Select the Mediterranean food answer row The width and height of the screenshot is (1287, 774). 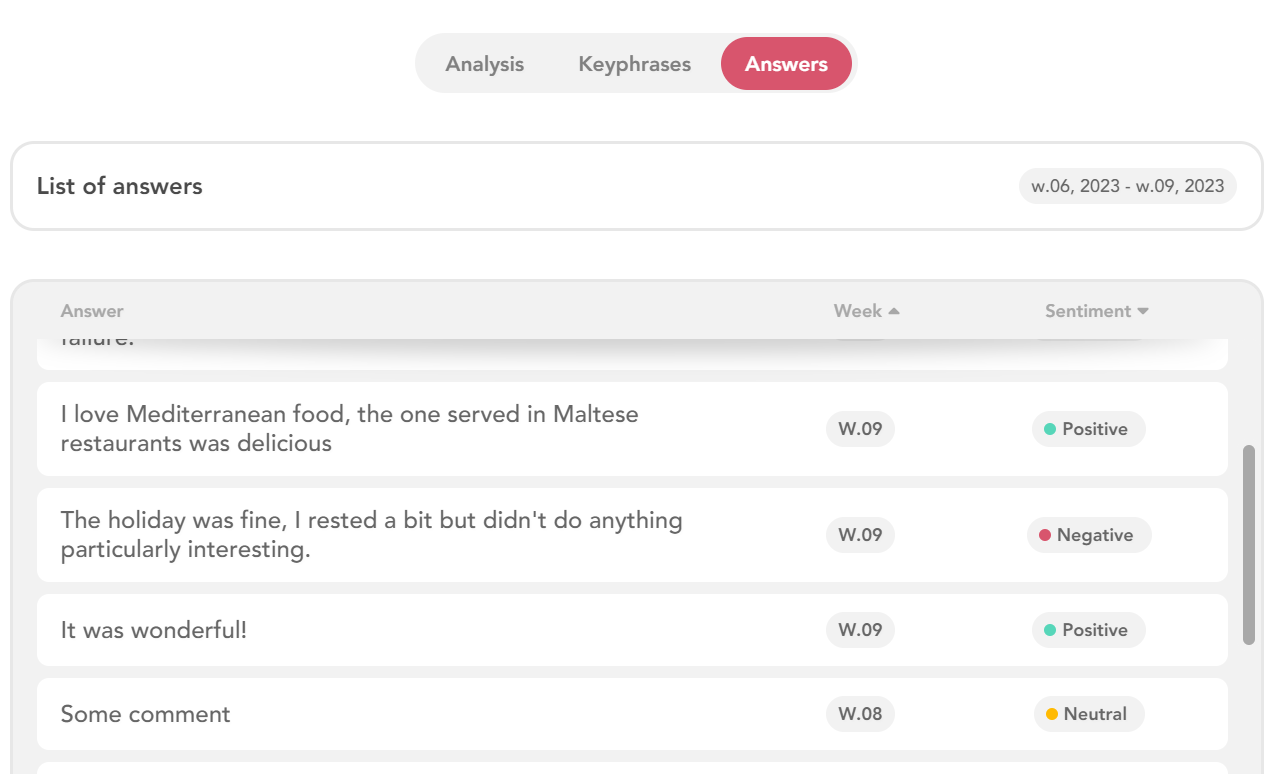coord(632,429)
